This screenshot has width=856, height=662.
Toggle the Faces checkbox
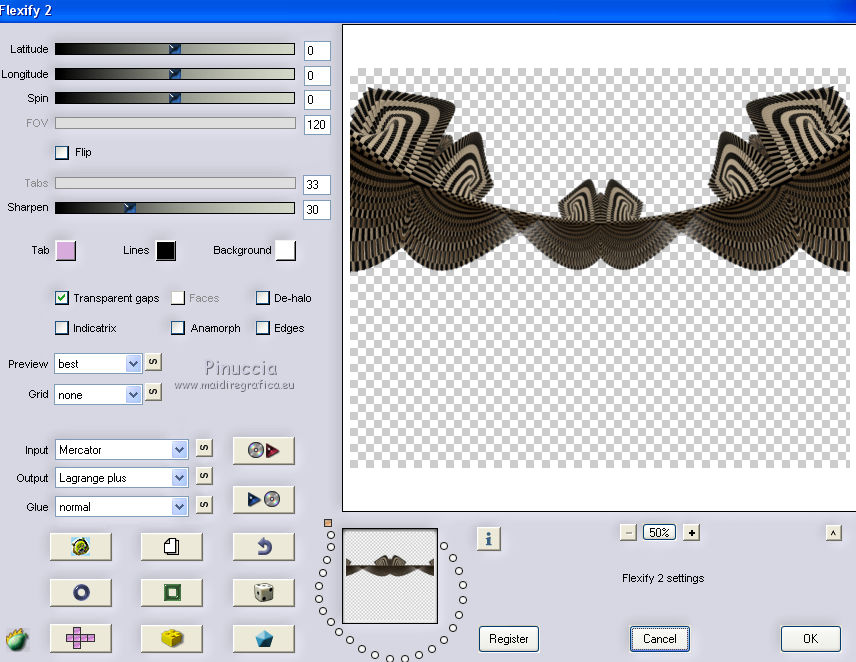177,298
